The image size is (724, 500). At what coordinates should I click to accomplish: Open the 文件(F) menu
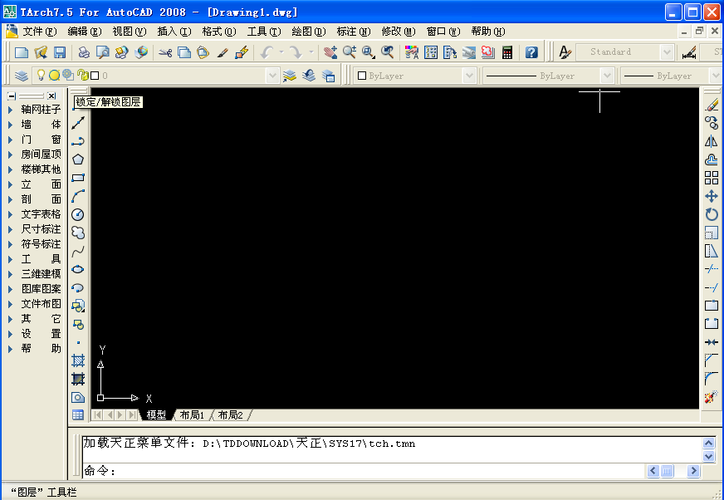[x=40, y=31]
